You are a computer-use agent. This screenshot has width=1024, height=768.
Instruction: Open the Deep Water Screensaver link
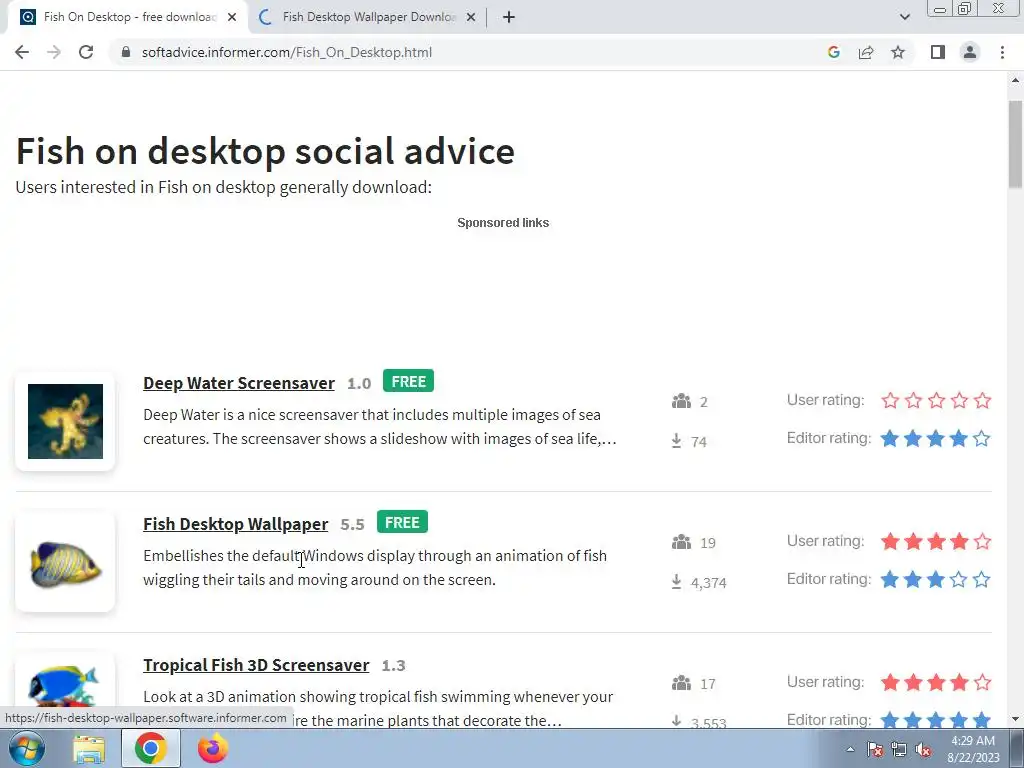click(x=239, y=383)
